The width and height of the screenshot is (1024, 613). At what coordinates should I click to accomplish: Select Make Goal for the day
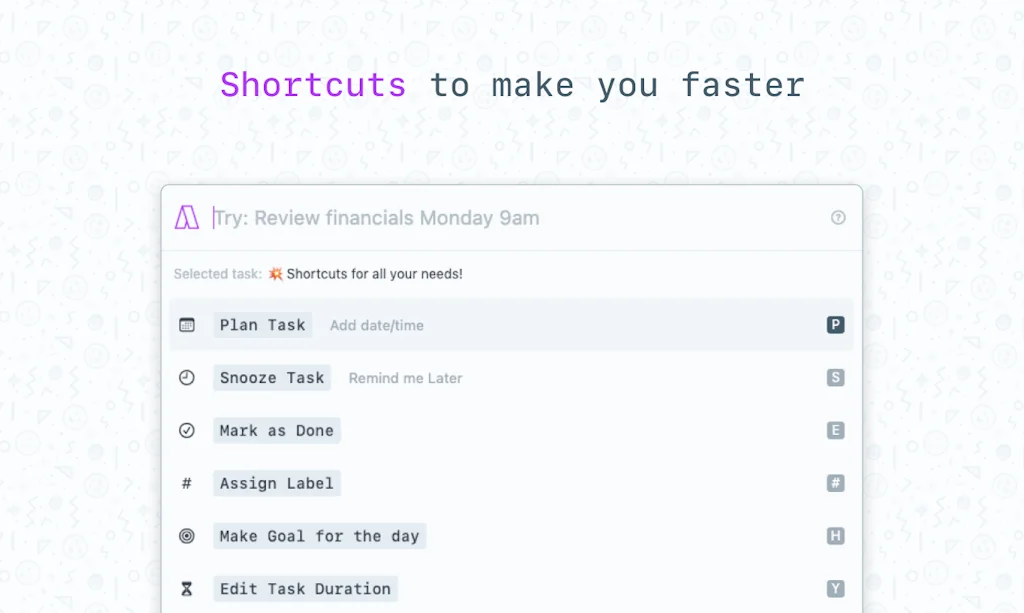319,536
